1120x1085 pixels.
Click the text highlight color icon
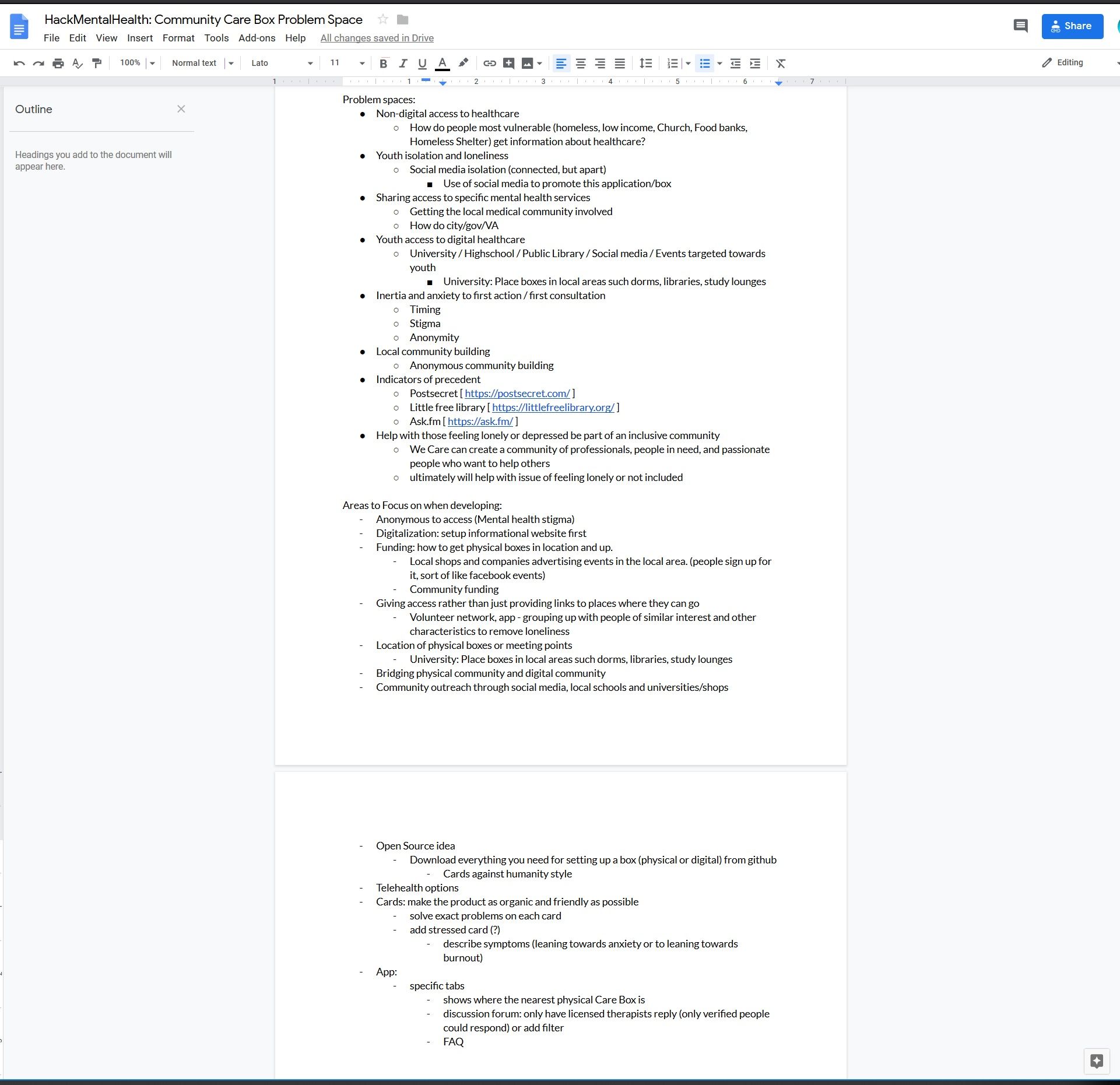tap(462, 62)
